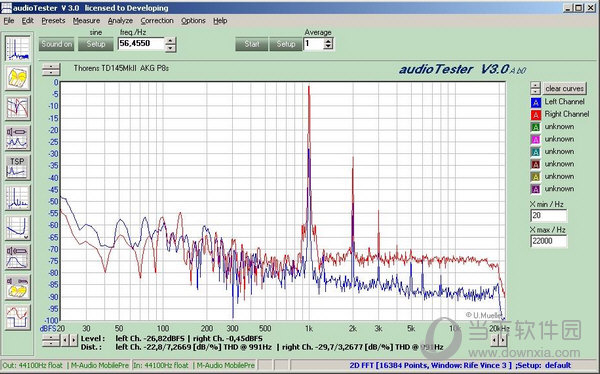Increase the Average count with up arrow

coord(328,40)
